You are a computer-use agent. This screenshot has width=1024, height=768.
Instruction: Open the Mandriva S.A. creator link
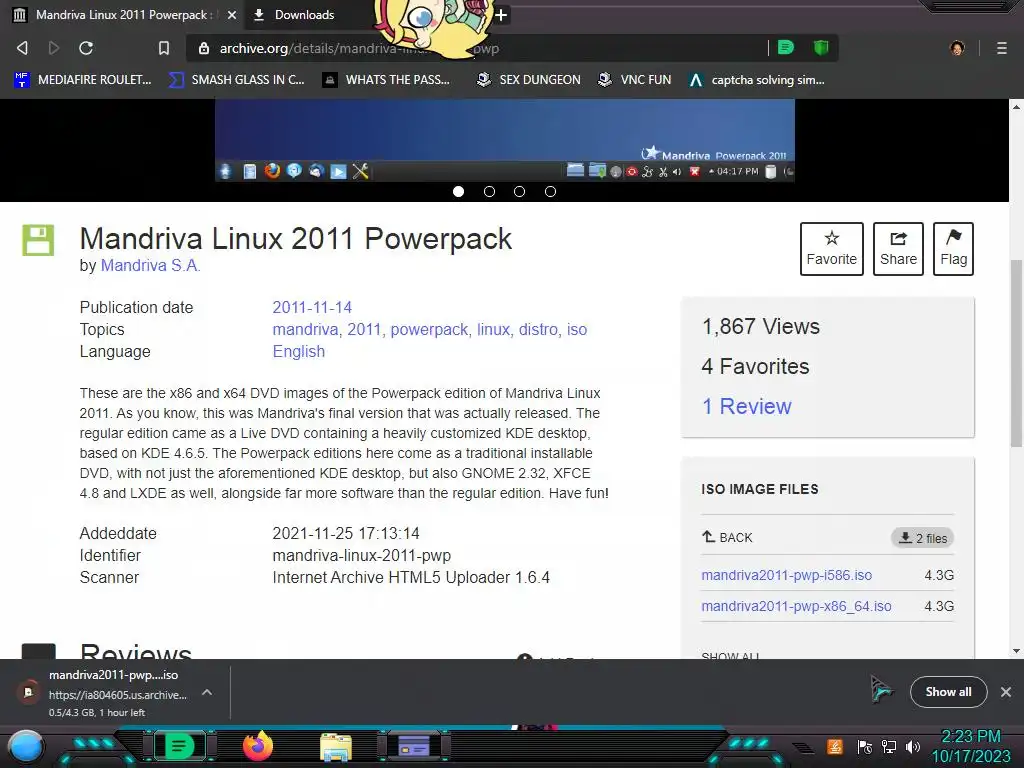pos(150,265)
